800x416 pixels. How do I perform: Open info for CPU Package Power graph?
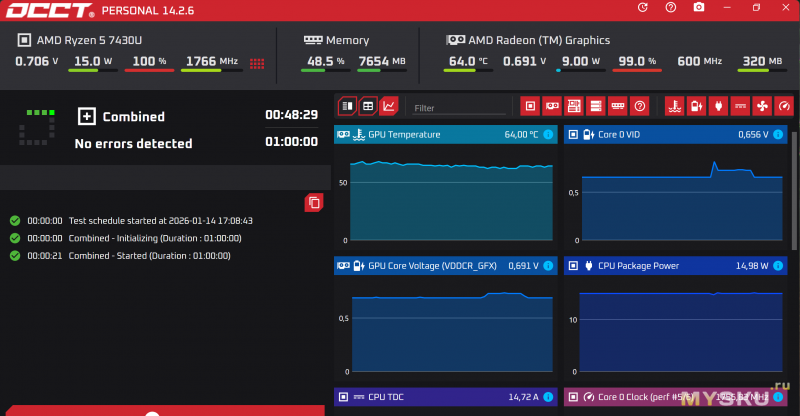click(x=777, y=266)
